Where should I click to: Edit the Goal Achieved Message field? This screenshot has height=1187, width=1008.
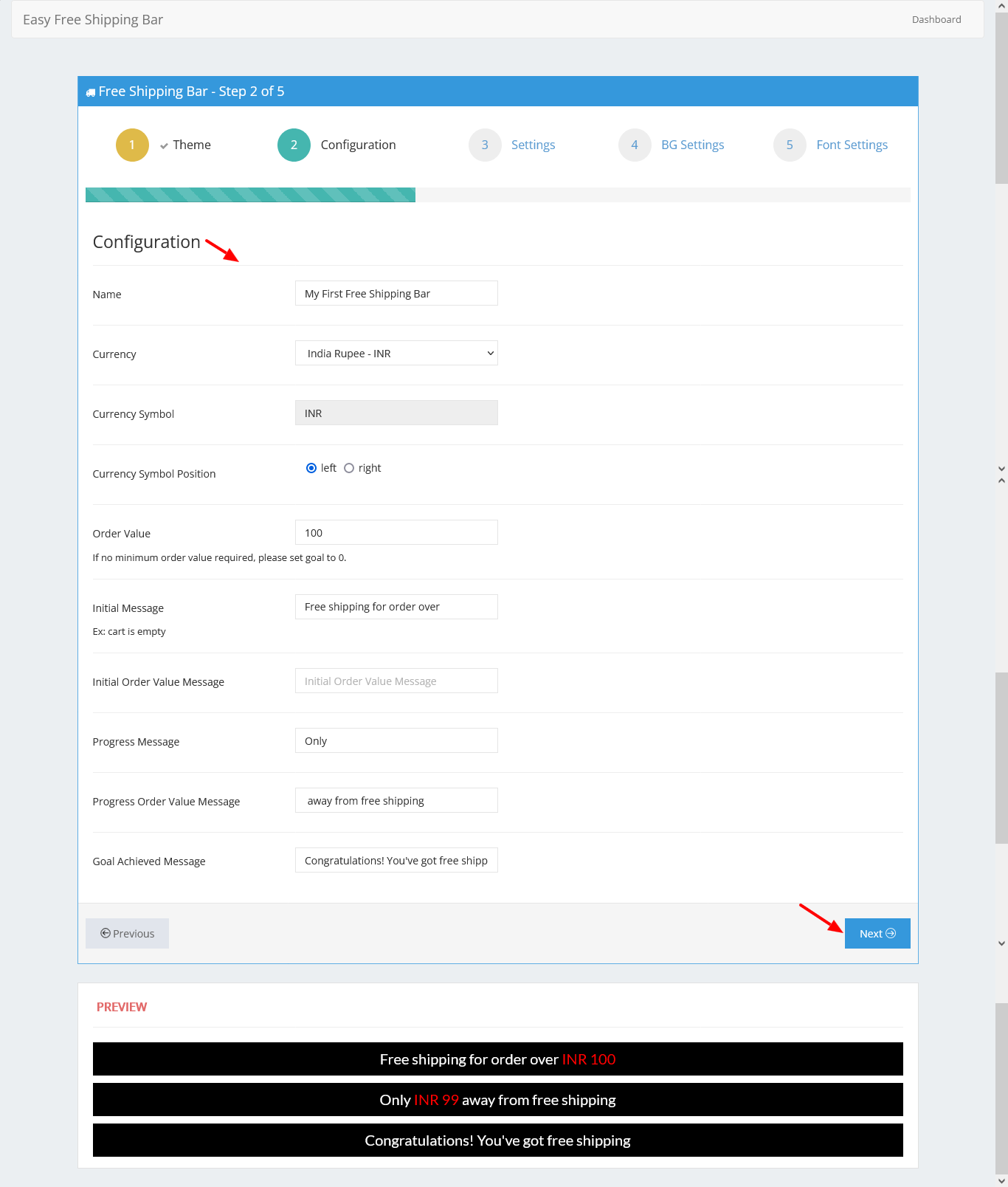pos(396,861)
